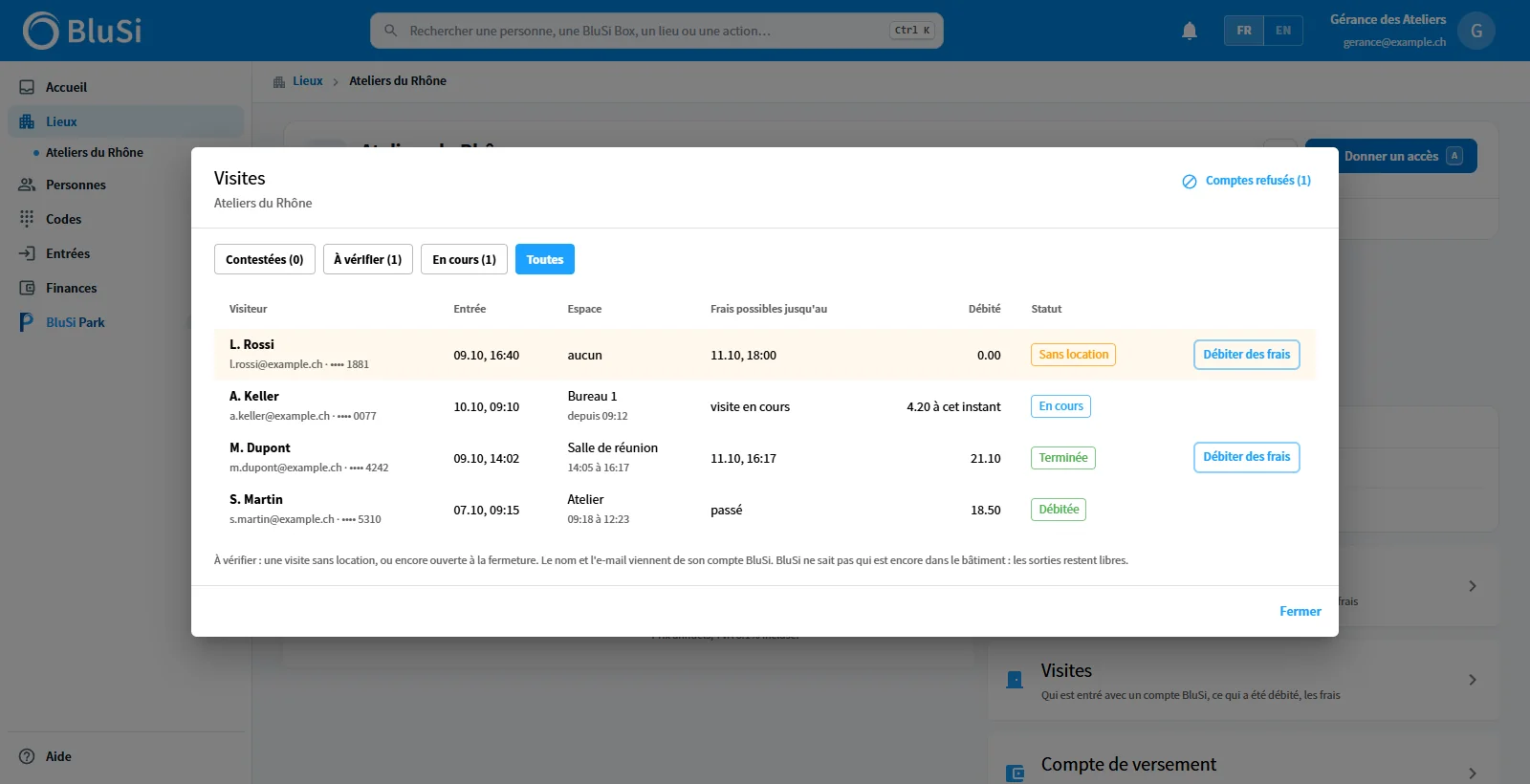Close the Visites dialog with Fermer
The height and width of the screenshot is (784, 1530).
pyautogui.click(x=1300, y=611)
